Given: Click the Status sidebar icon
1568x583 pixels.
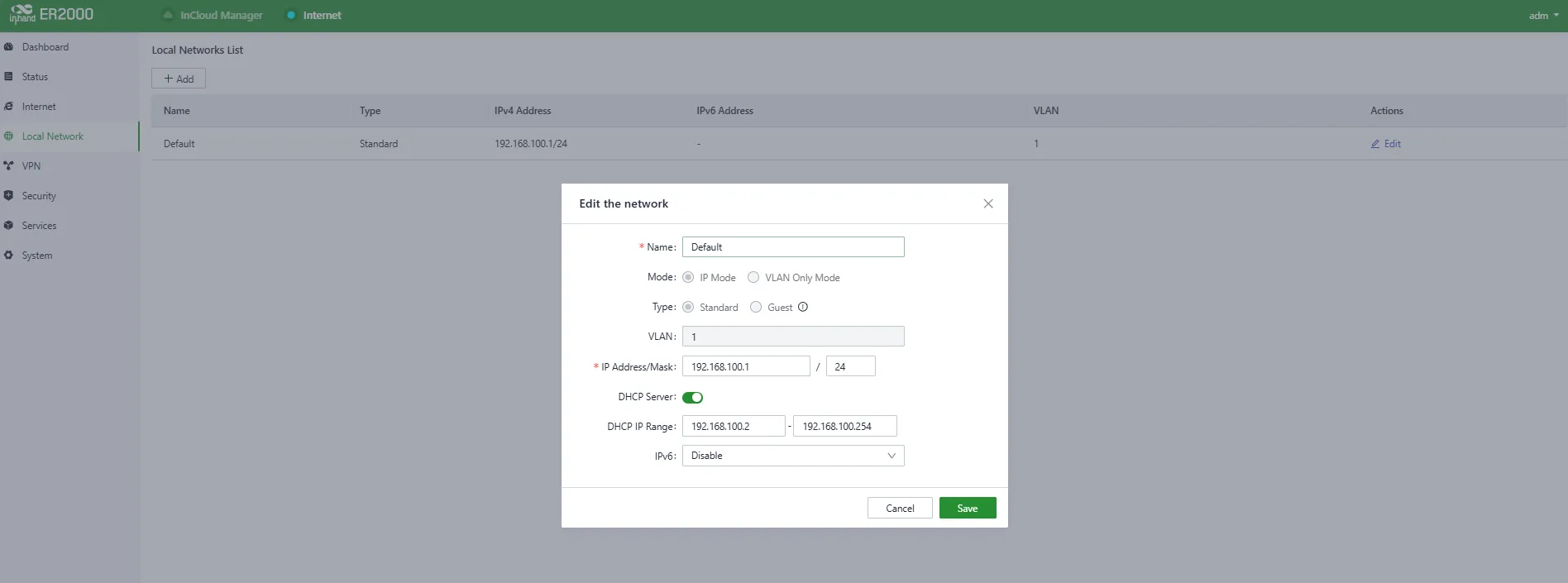Looking at the screenshot, I should pyautogui.click(x=8, y=77).
